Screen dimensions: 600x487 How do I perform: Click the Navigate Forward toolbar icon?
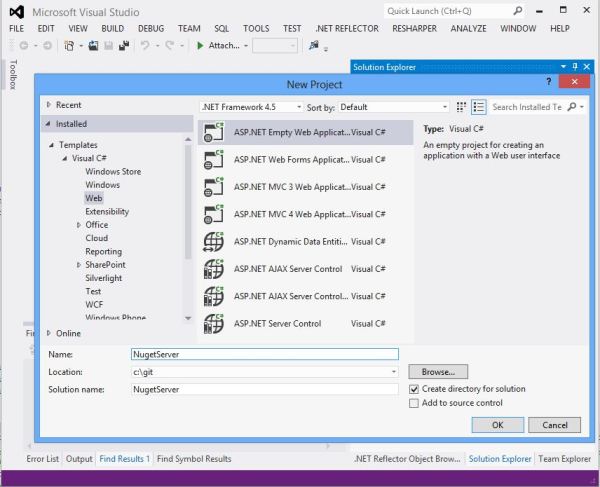[47, 46]
